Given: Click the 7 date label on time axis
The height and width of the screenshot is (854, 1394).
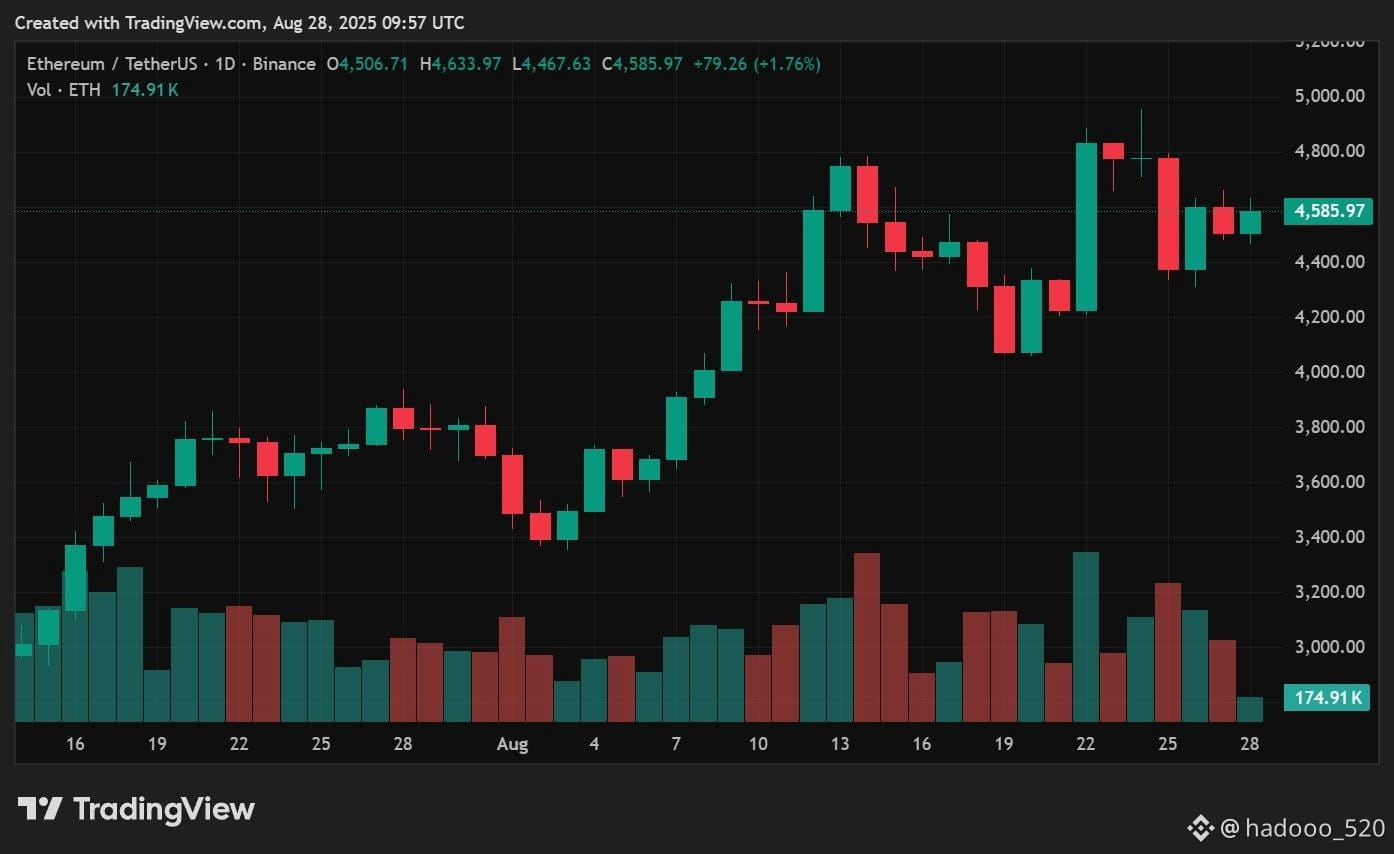Looking at the screenshot, I should click(x=676, y=744).
